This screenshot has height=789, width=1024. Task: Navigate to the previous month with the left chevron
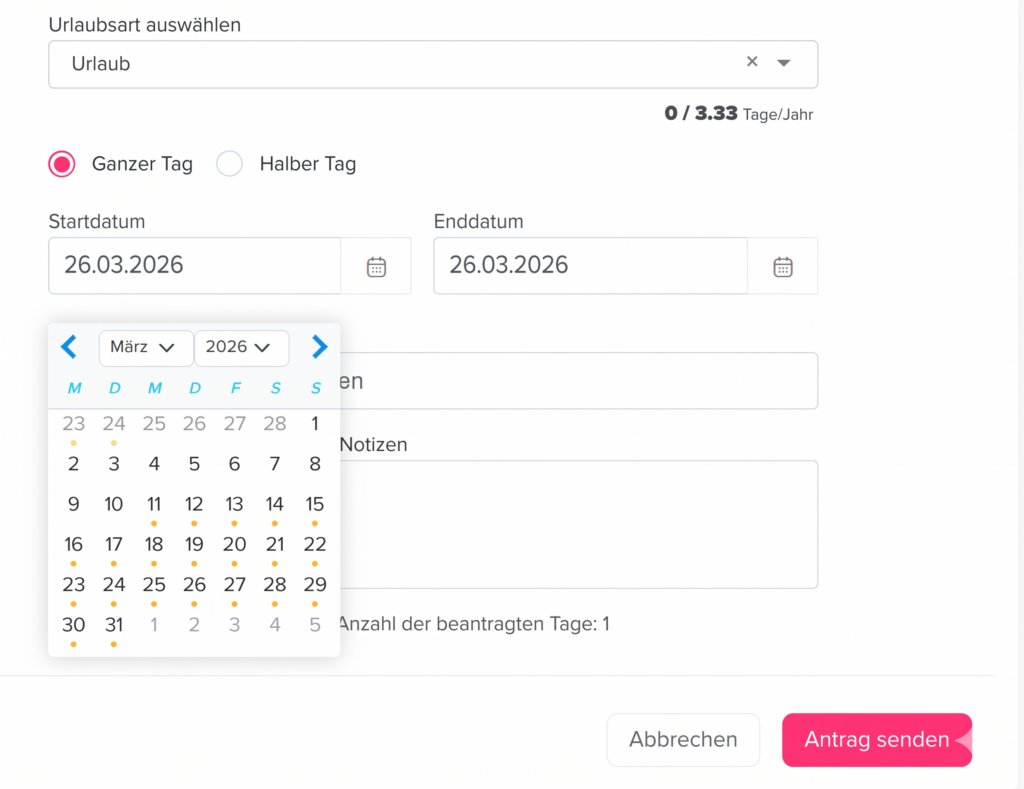coord(68,347)
